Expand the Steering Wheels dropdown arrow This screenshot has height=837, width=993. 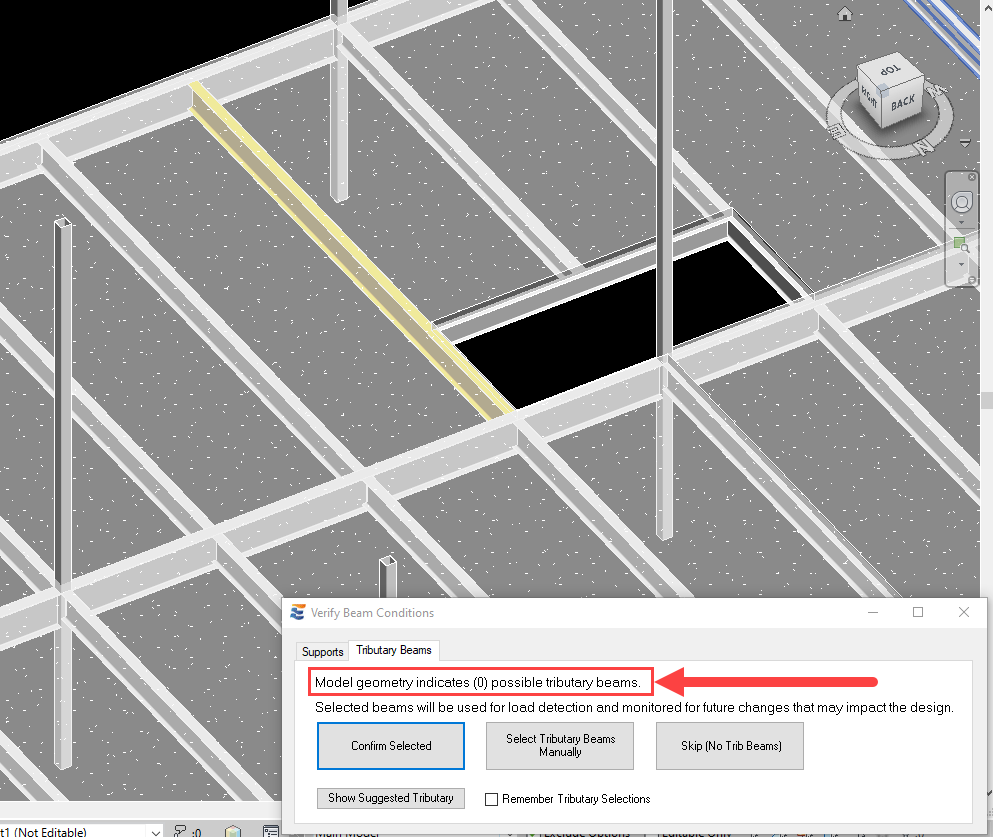[961, 221]
